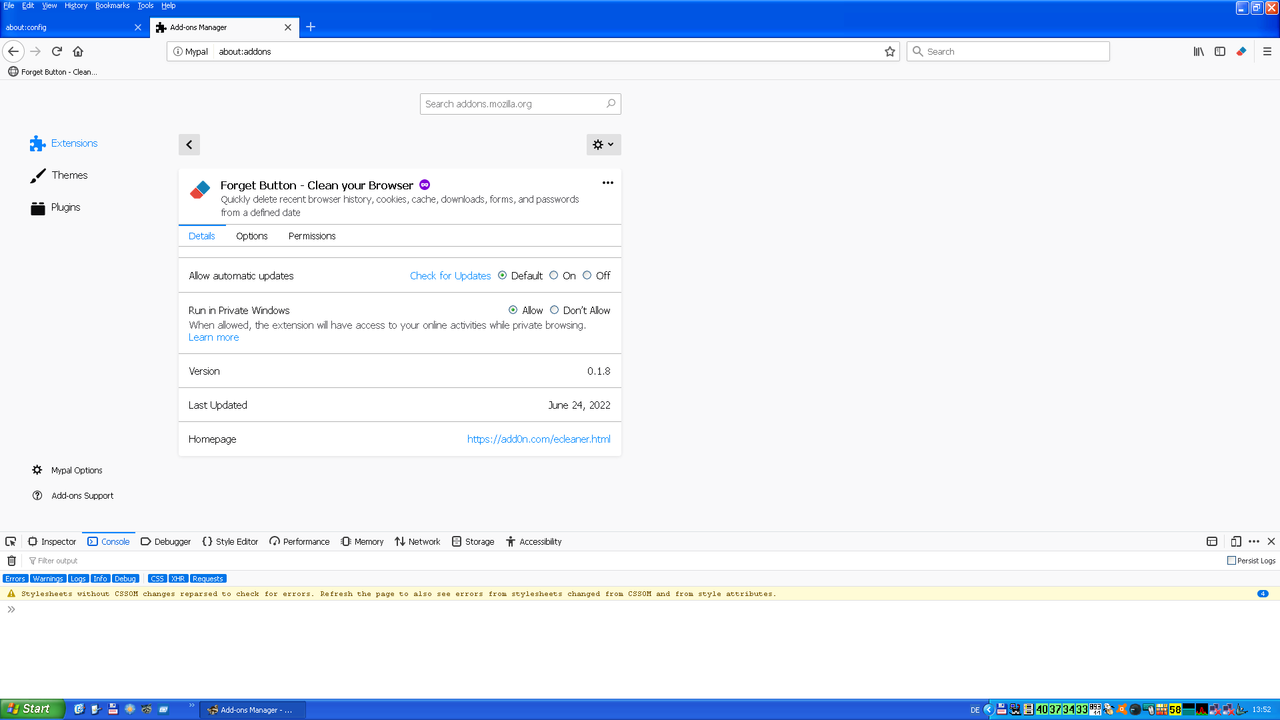Open the Debugger devtools tab
Screen dimensions: 1280x720
(x=165, y=541)
